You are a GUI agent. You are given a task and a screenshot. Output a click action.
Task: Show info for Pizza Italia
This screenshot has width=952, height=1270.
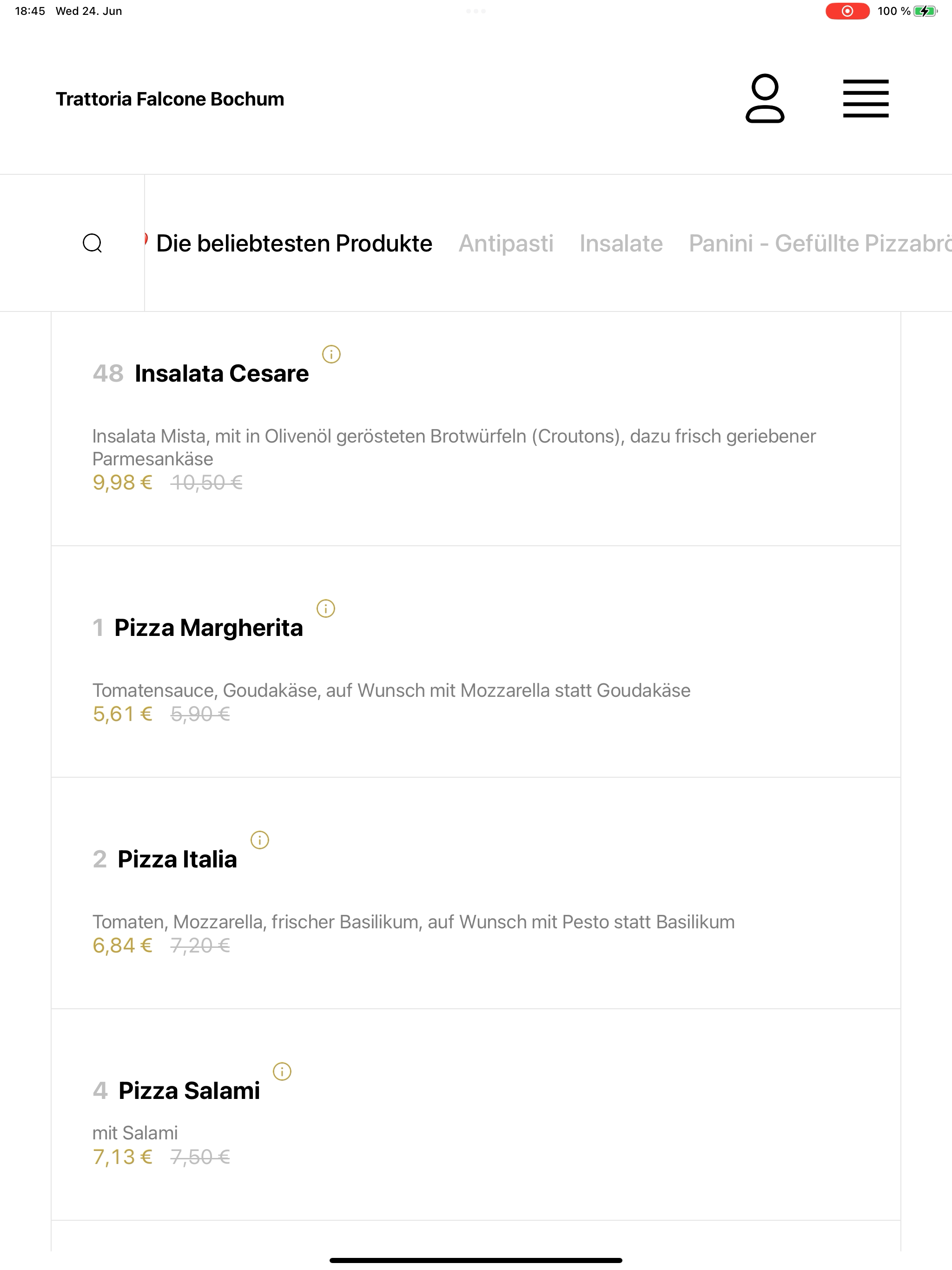(x=259, y=840)
